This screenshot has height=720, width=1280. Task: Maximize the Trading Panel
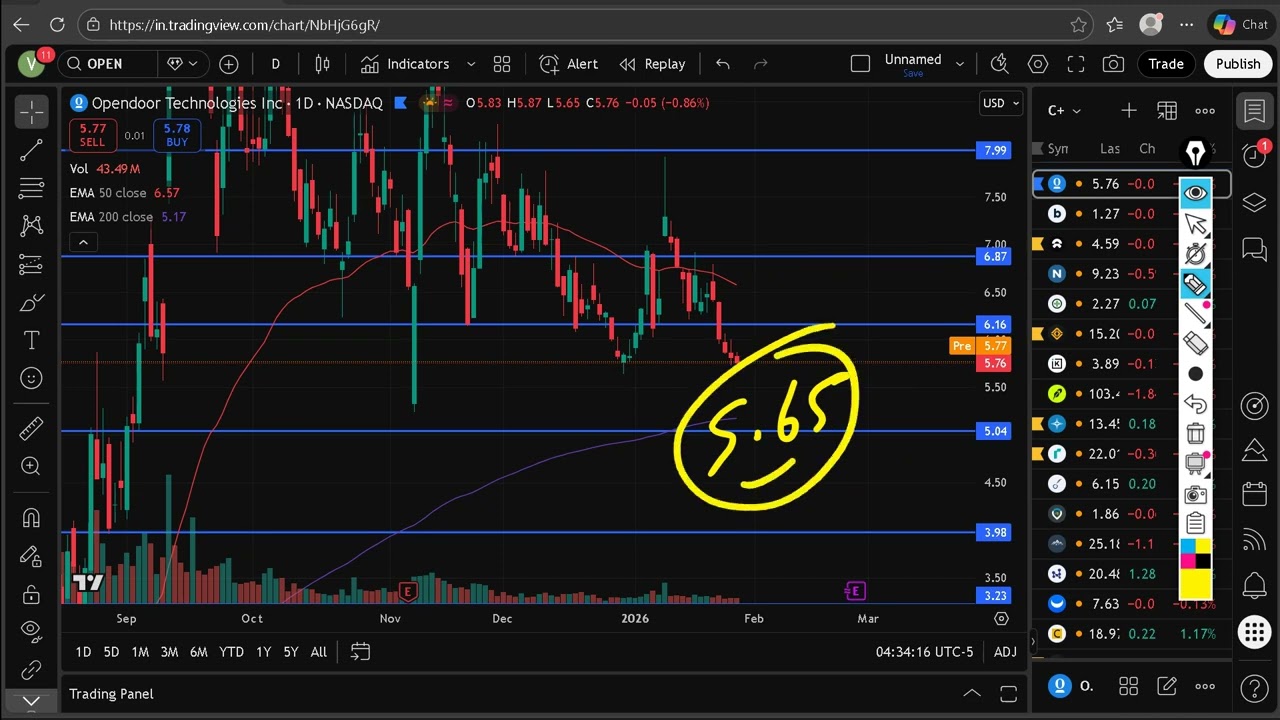coord(1008,694)
